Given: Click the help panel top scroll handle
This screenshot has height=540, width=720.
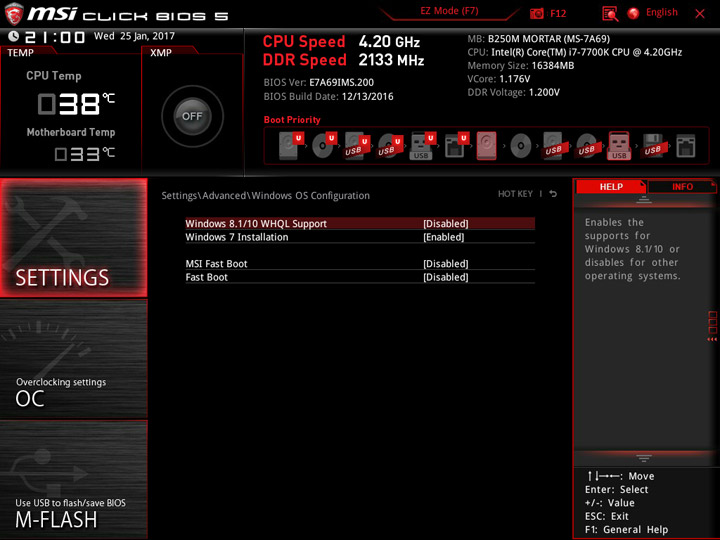Looking at the screenshot, I should pos(644,200).
